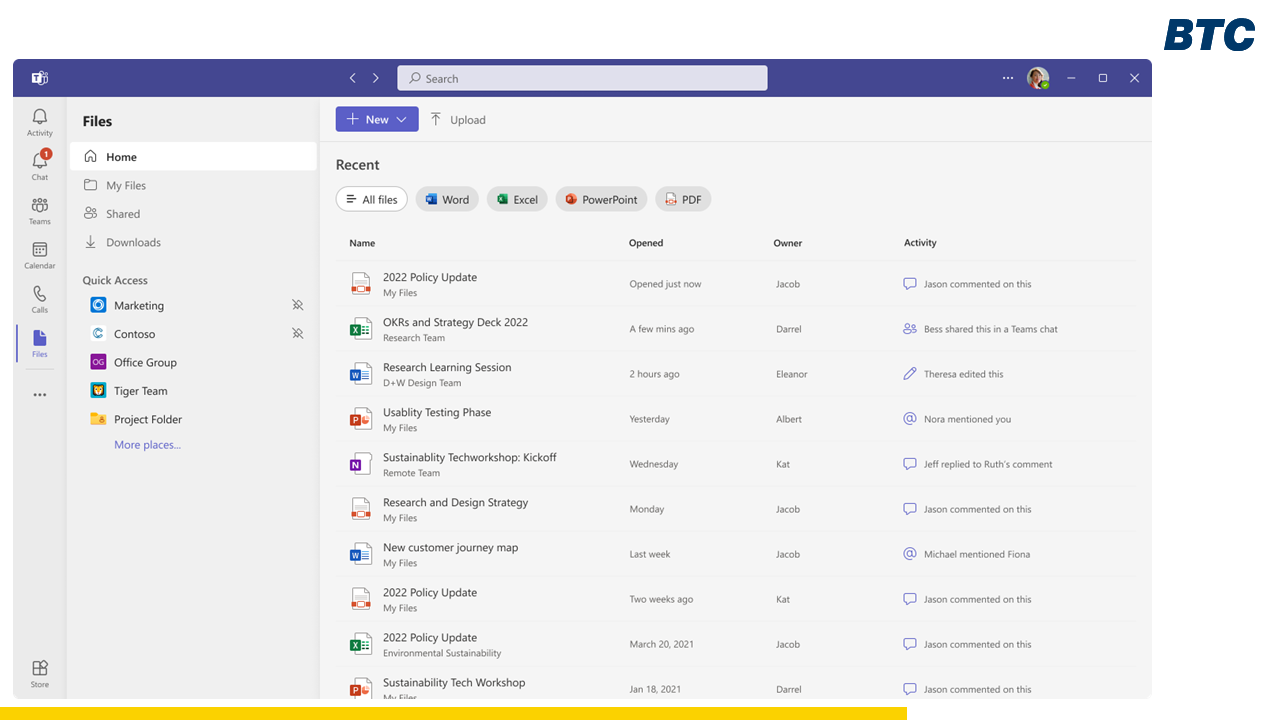Sort by the Name column header
1280x720 pixels.
coord(362,243)
